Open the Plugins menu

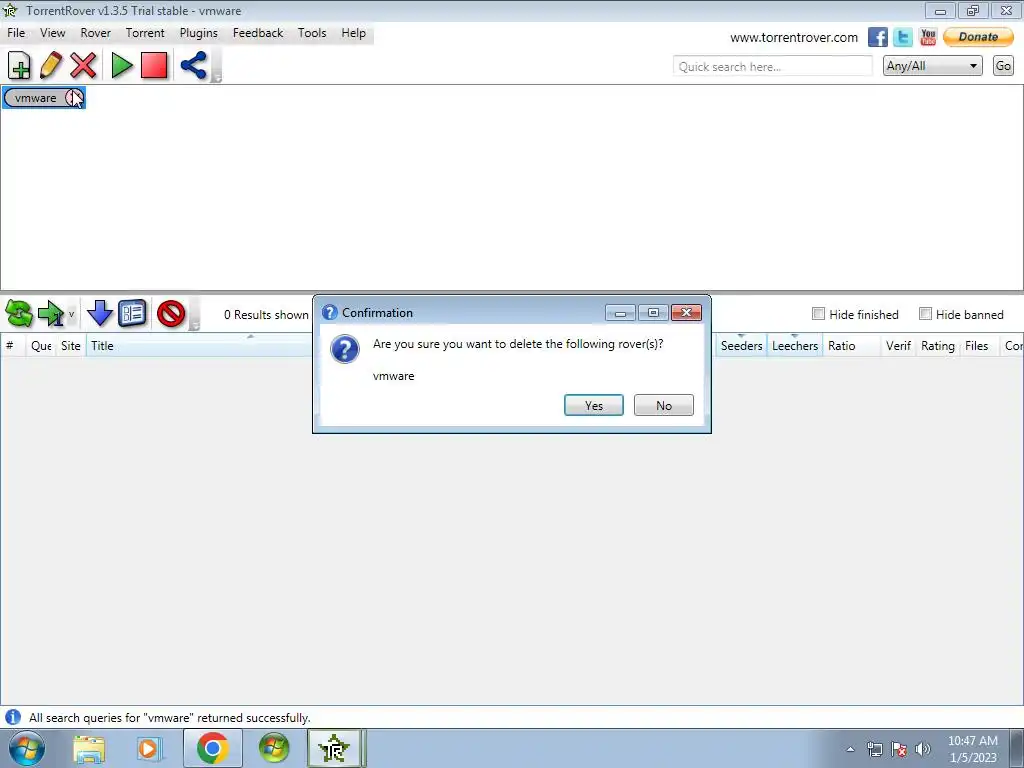(x=199, y=33)
